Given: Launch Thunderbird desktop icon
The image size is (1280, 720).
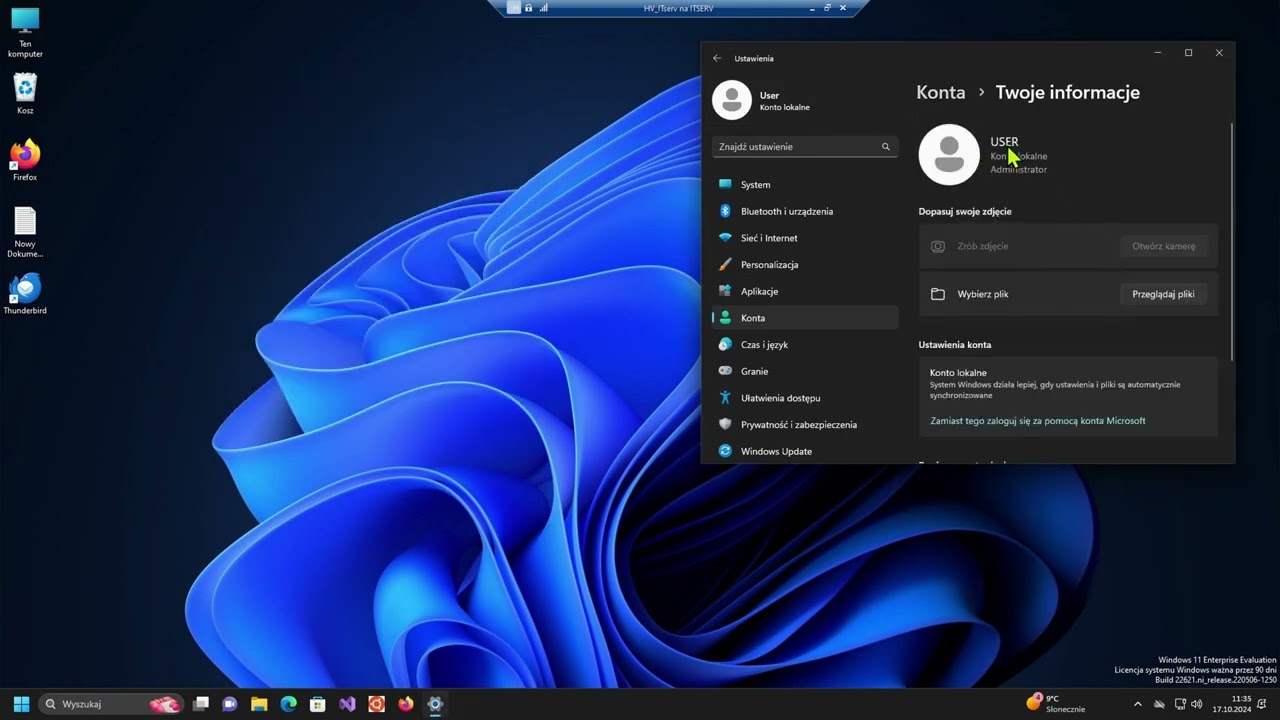Looking at the screenshot, I should (x=25, y=291).
